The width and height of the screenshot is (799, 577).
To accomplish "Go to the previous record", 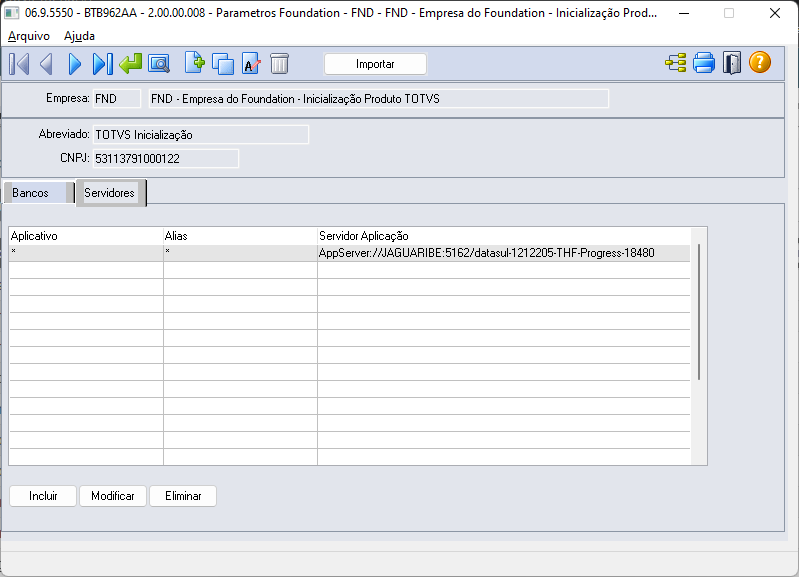I will (x=46, y=64).
